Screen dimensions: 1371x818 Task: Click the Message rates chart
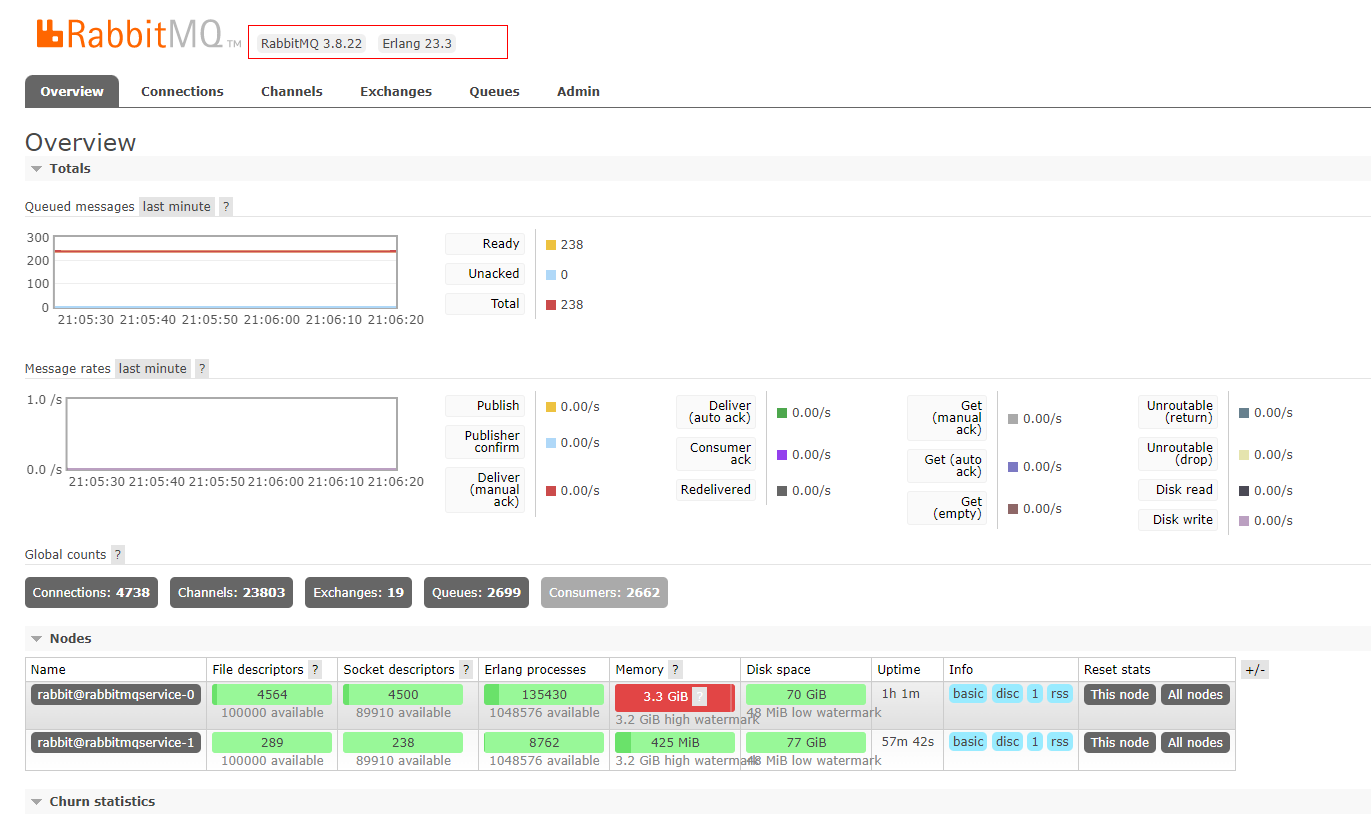232,434
